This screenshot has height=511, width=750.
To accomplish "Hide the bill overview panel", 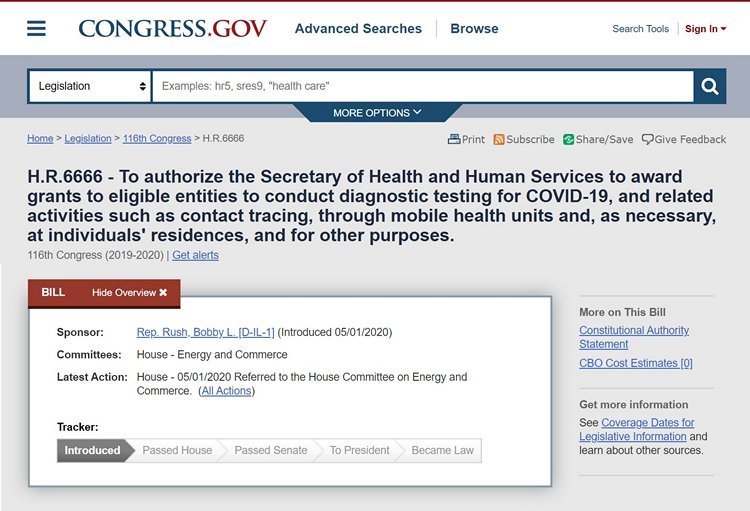I will tap(130, 292).
